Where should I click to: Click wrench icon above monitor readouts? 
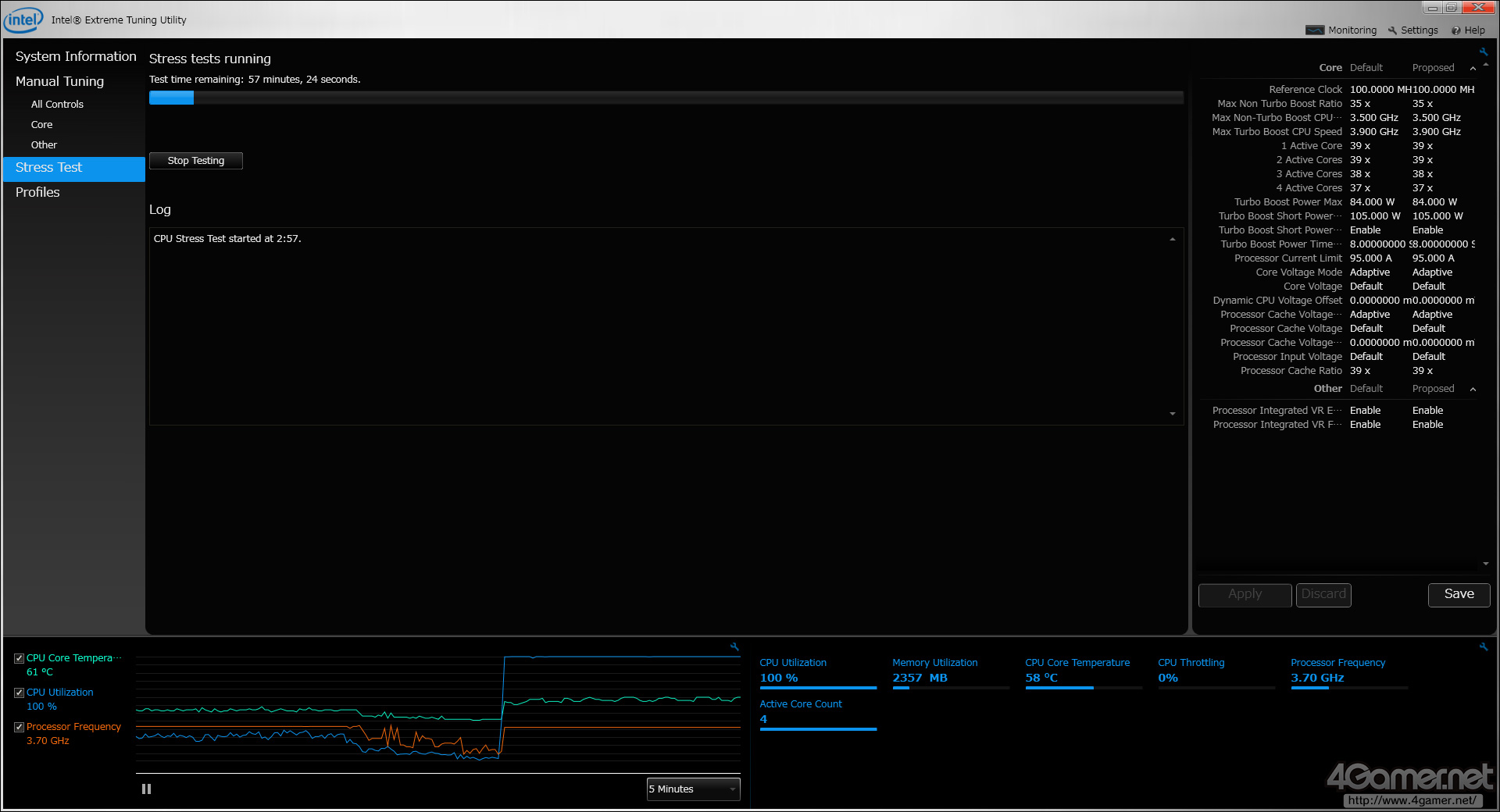(1483, 646)
